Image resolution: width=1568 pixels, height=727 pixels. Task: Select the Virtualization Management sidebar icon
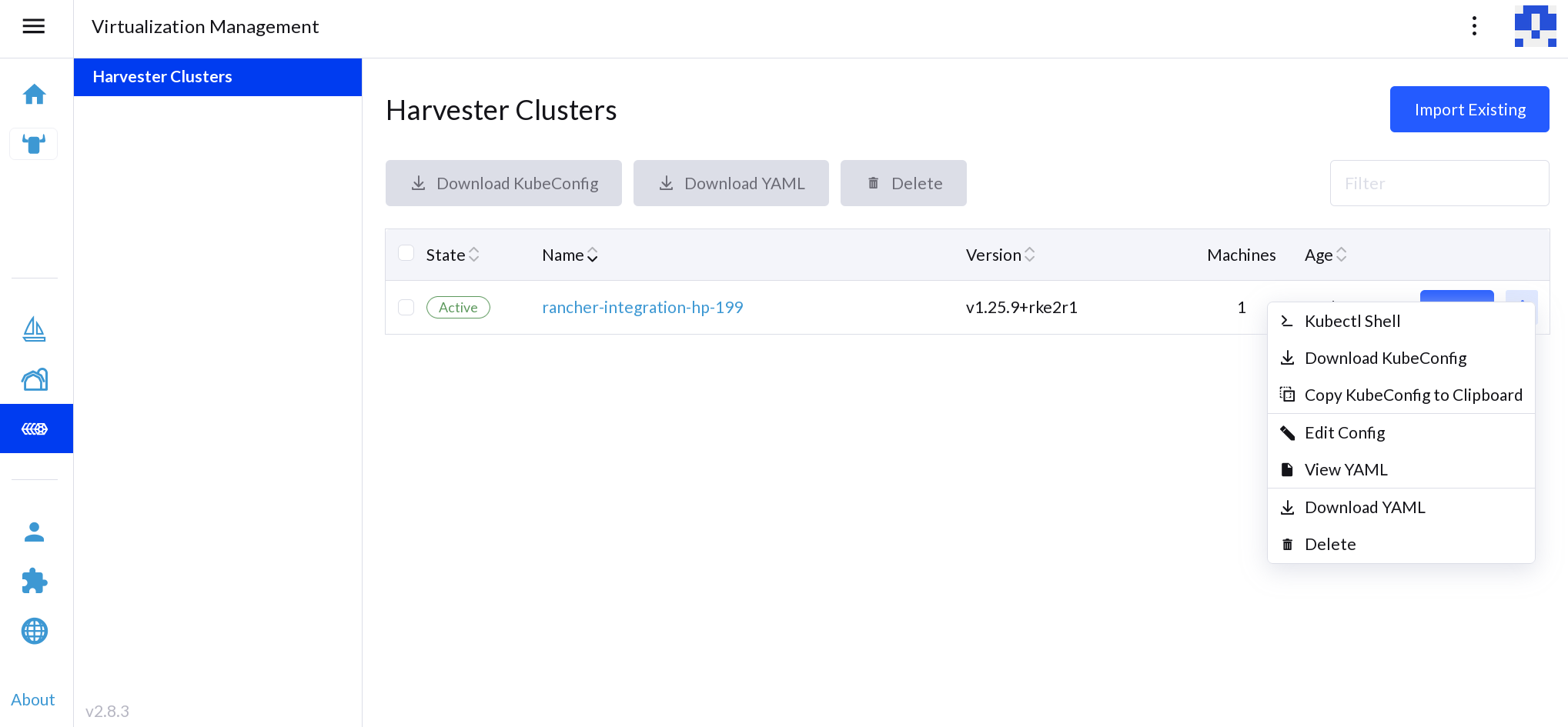point(36,429)
